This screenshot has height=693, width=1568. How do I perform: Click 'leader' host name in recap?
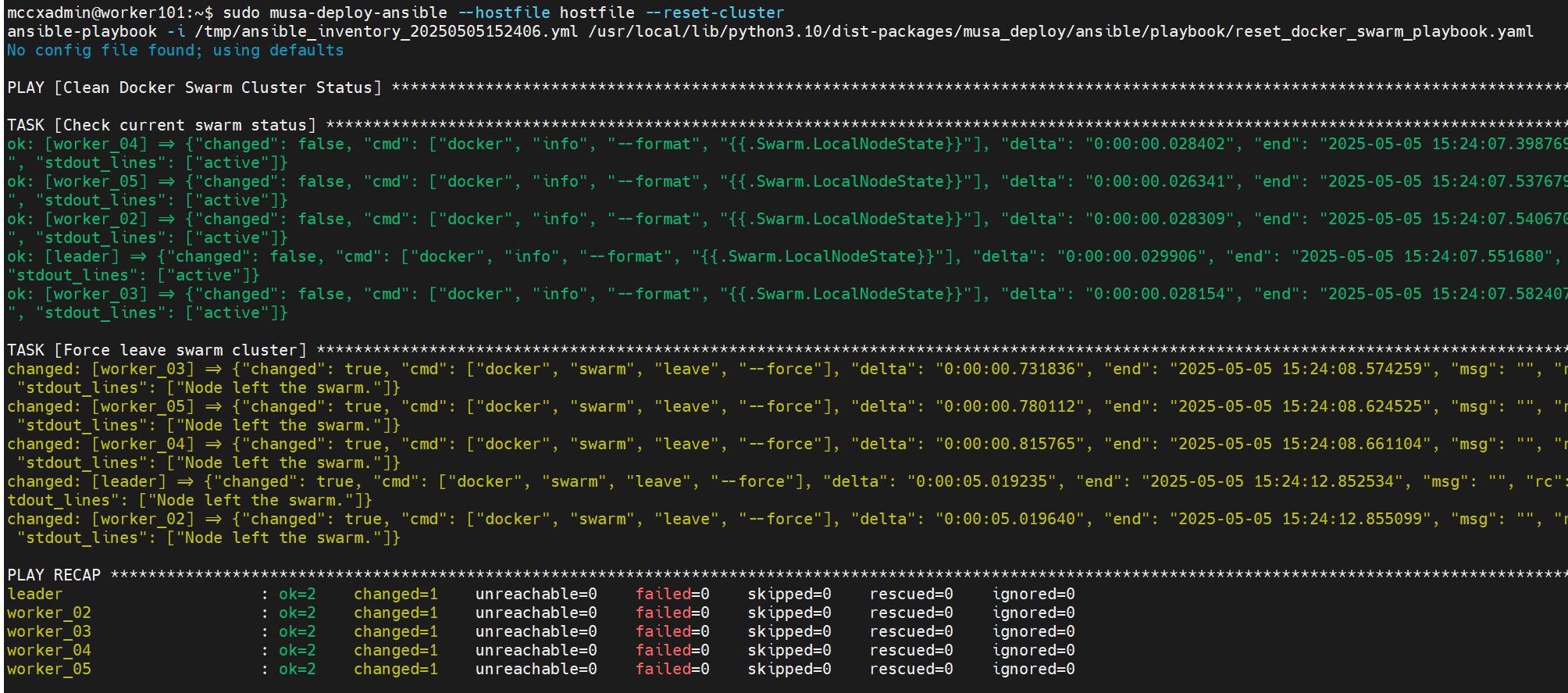point(35,594)
